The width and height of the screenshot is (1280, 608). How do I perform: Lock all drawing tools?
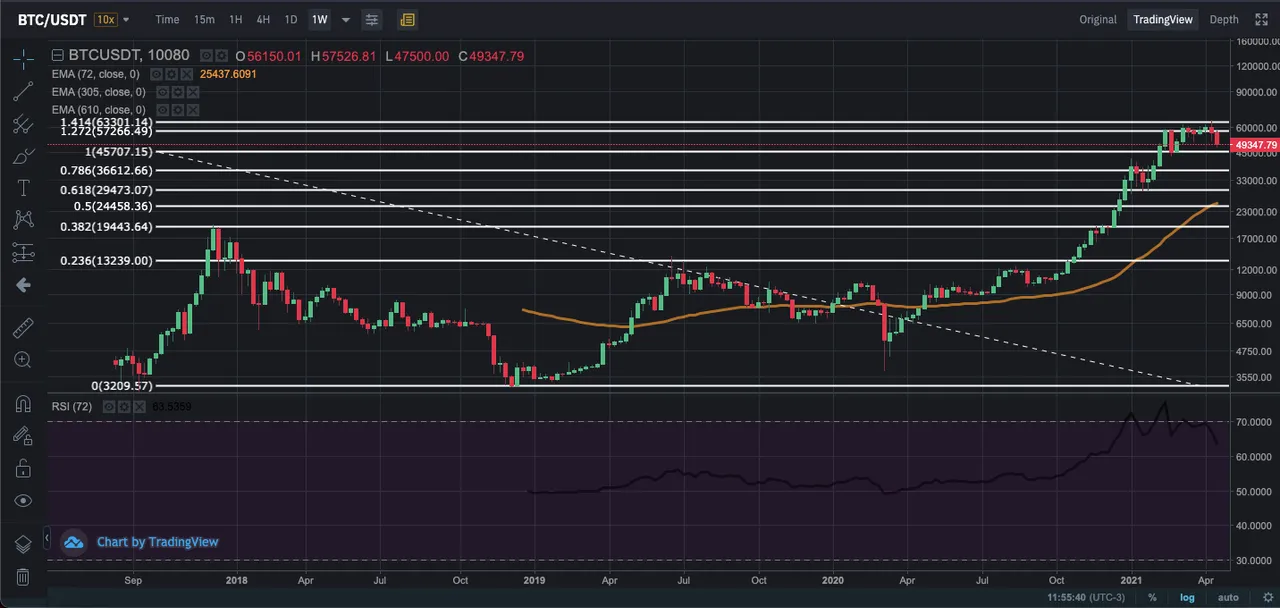pos(23,468)
